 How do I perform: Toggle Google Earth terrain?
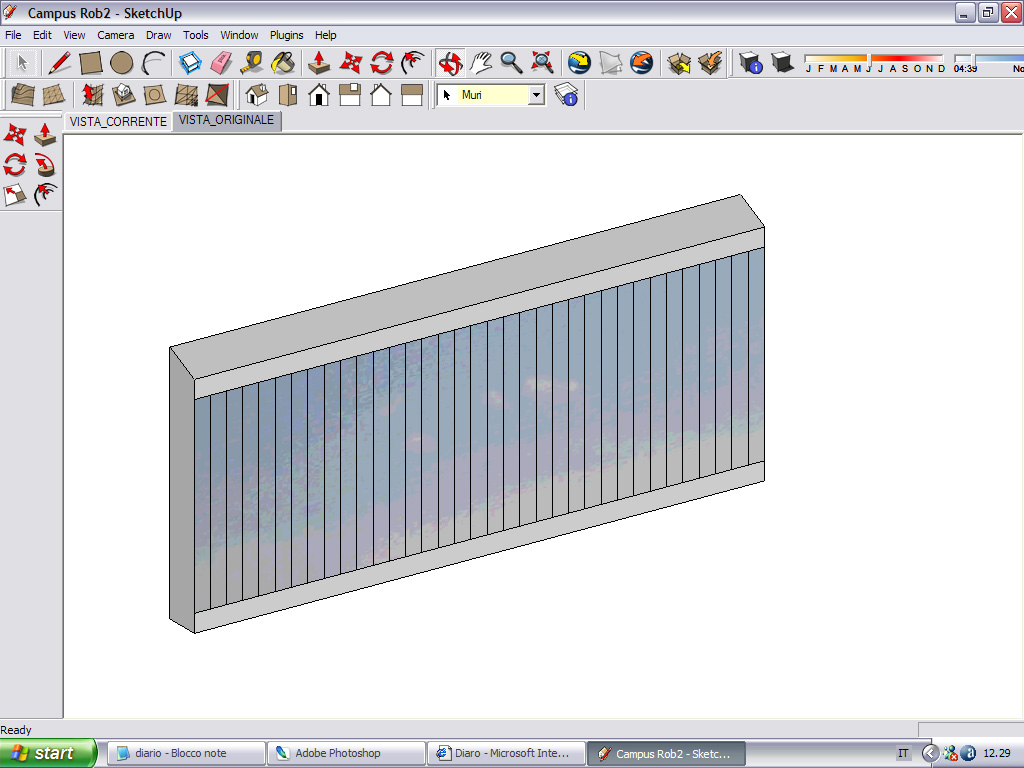(x=611, y=63)
